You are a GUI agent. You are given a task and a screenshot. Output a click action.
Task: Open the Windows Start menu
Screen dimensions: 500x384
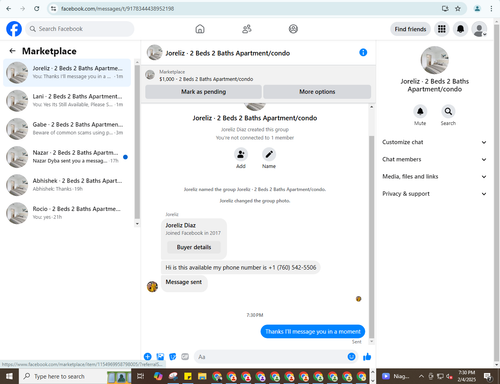[9, 376]
